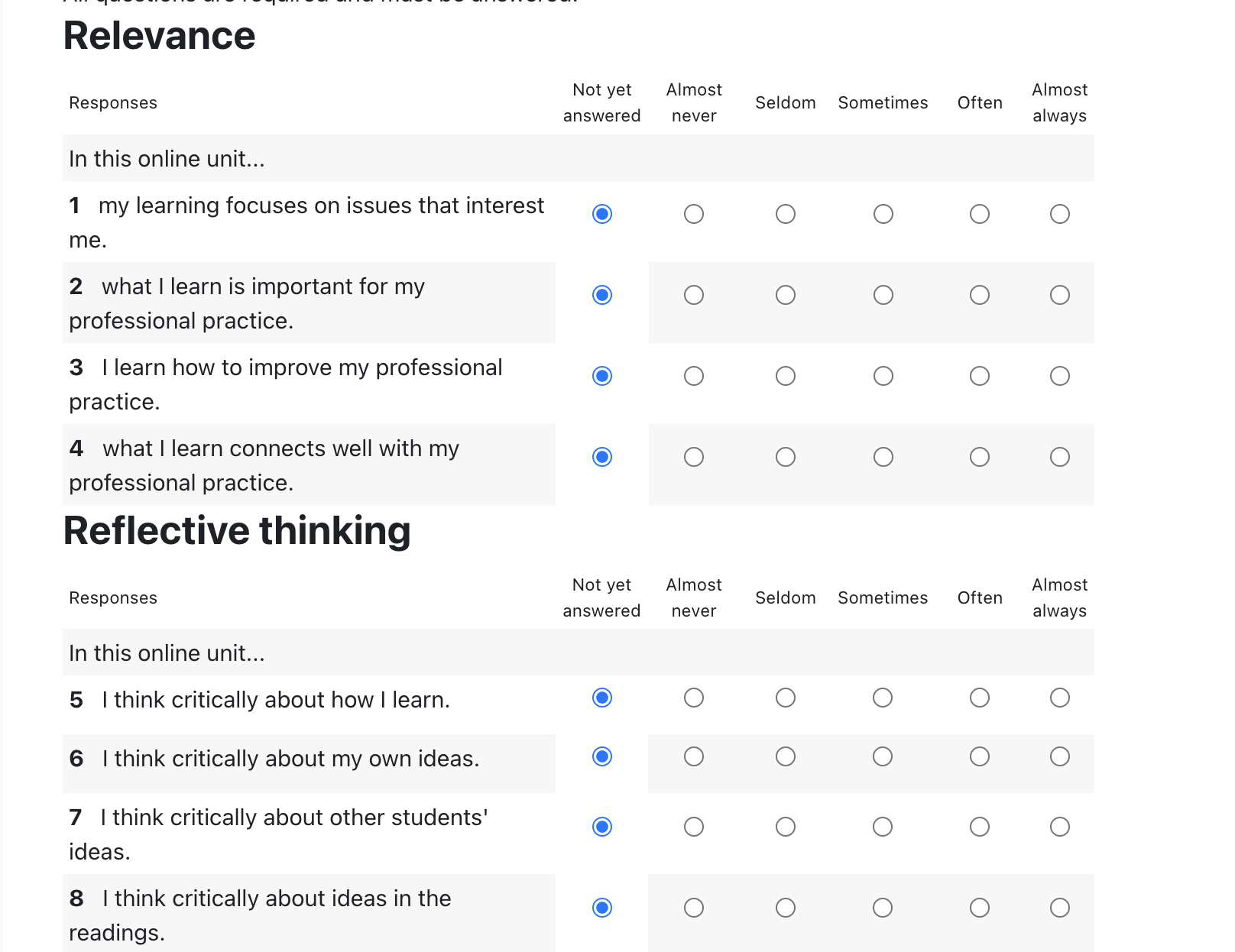Select 'Sometimes' for question 3
Viewport: 1235px width, 952px height.
tap(883, 376)
